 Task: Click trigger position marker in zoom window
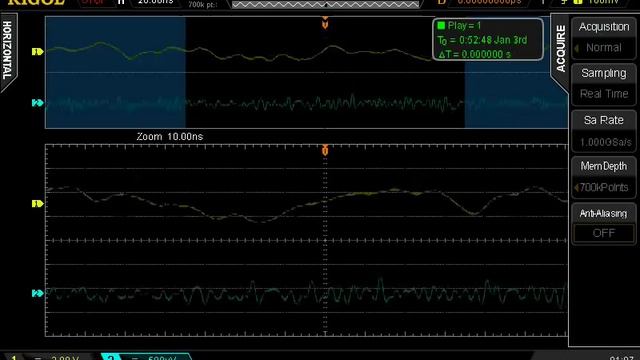[x=325, y=151]
